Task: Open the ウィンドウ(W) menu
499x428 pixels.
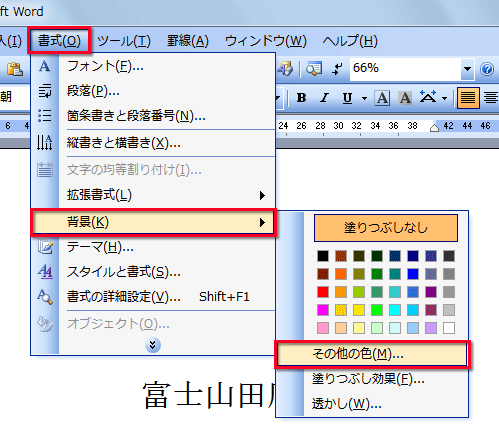Action: tap(266, 41)
